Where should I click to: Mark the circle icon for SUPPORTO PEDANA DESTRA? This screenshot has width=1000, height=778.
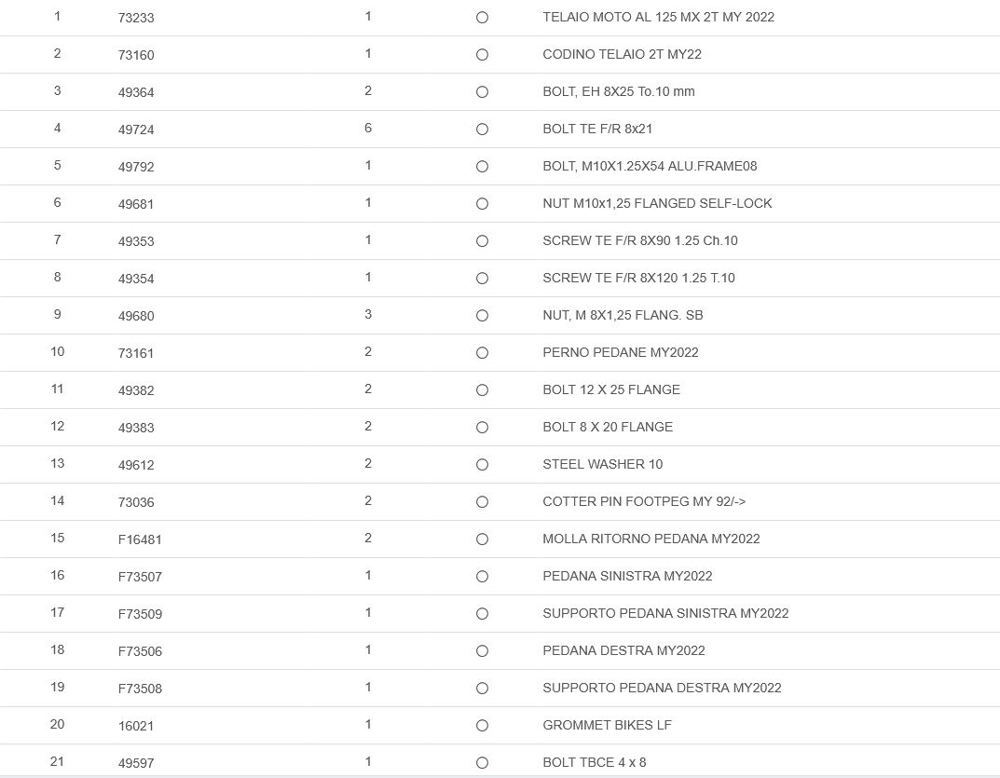[x=482, y=689]
